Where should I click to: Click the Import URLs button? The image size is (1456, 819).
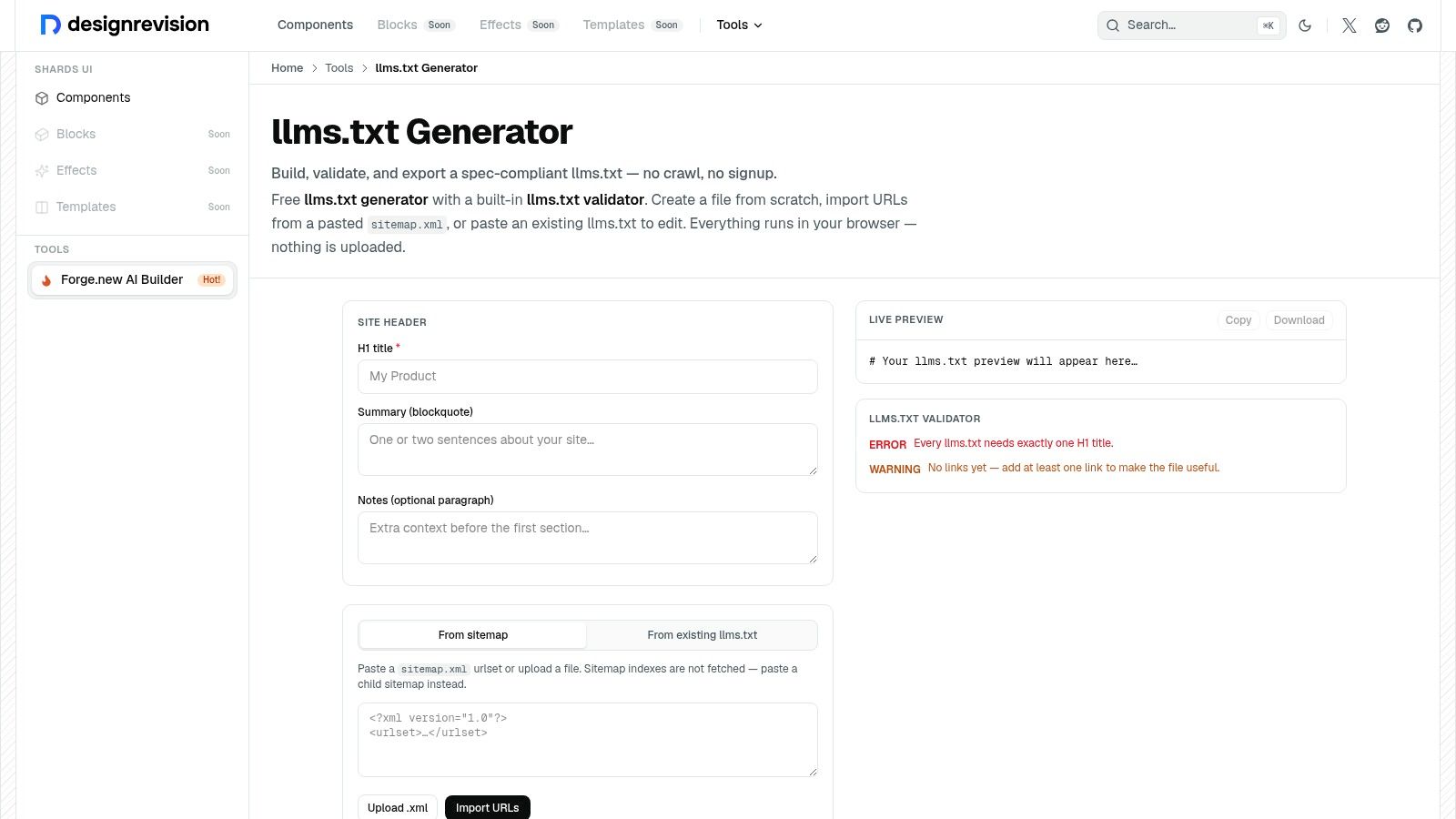coord(488,808)
